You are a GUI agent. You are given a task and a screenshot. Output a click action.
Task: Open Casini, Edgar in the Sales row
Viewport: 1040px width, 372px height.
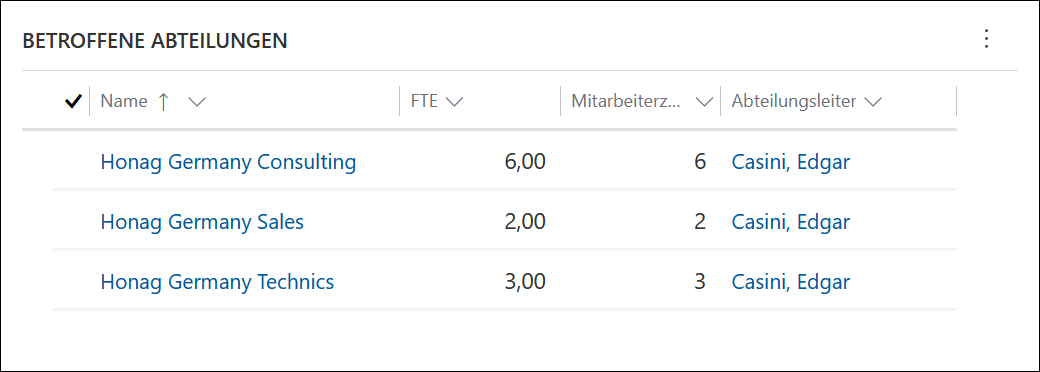791,221
